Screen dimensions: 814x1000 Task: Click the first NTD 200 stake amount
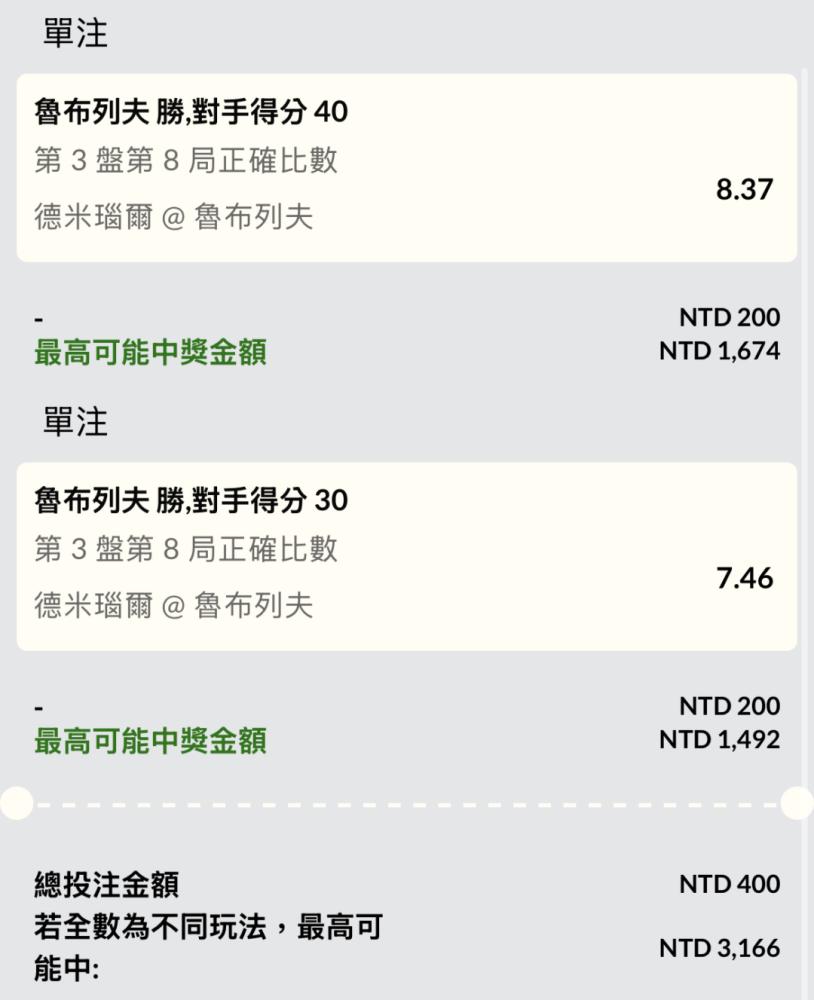[x=729, y=317]
